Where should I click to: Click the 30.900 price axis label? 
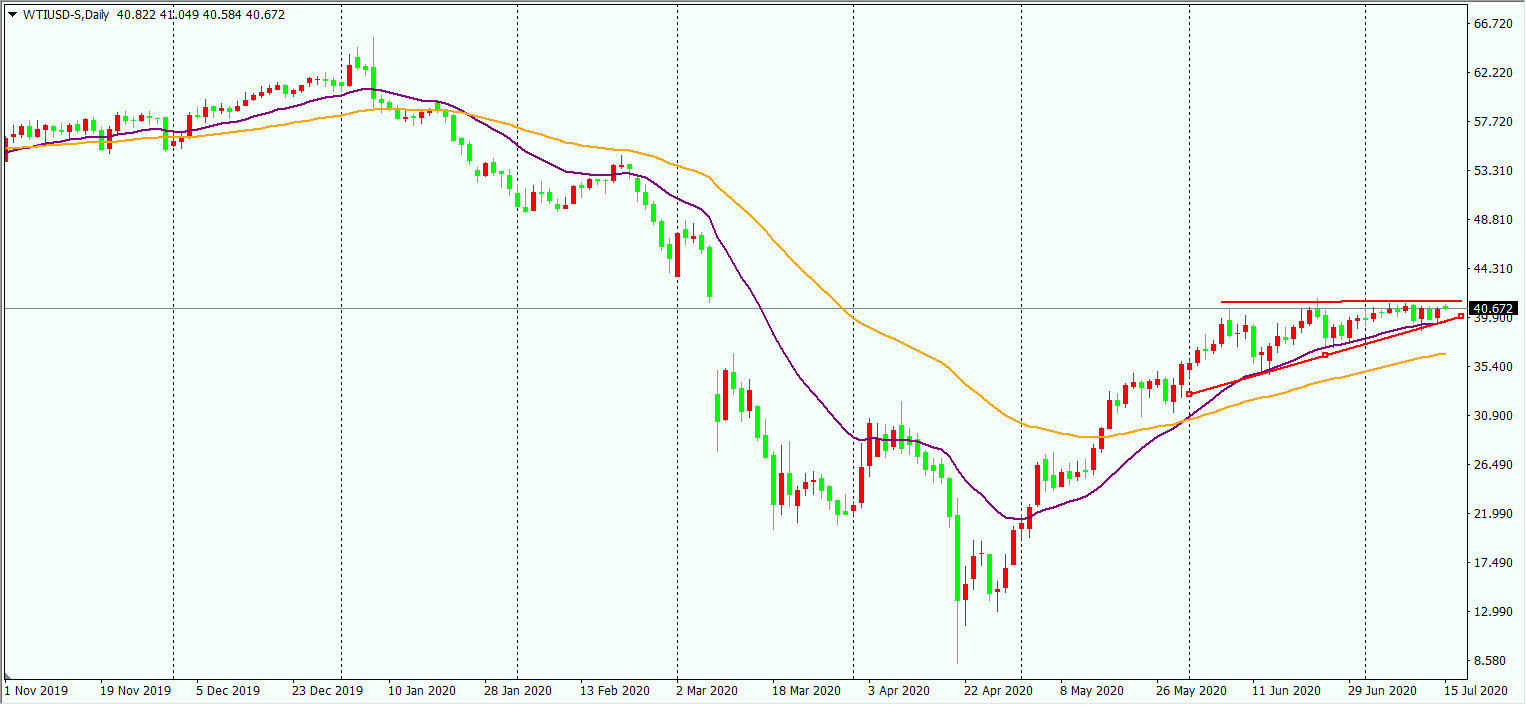pos(1493,416)
